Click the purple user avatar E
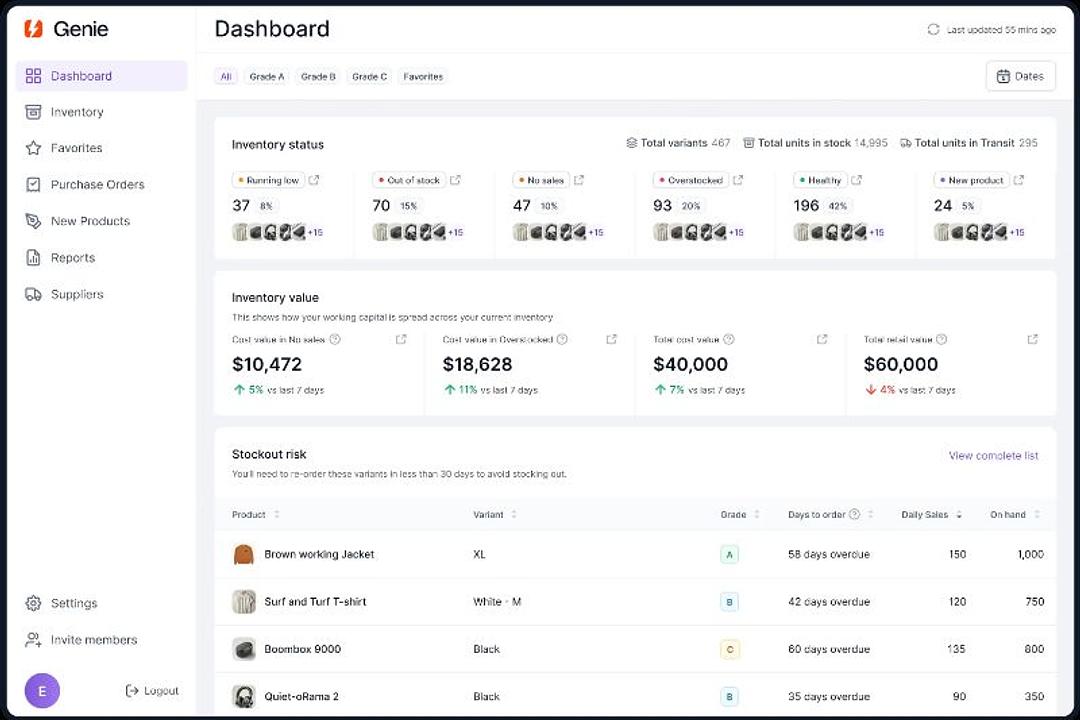Viewport: 1080px width, 720px height. click(42, 690)
